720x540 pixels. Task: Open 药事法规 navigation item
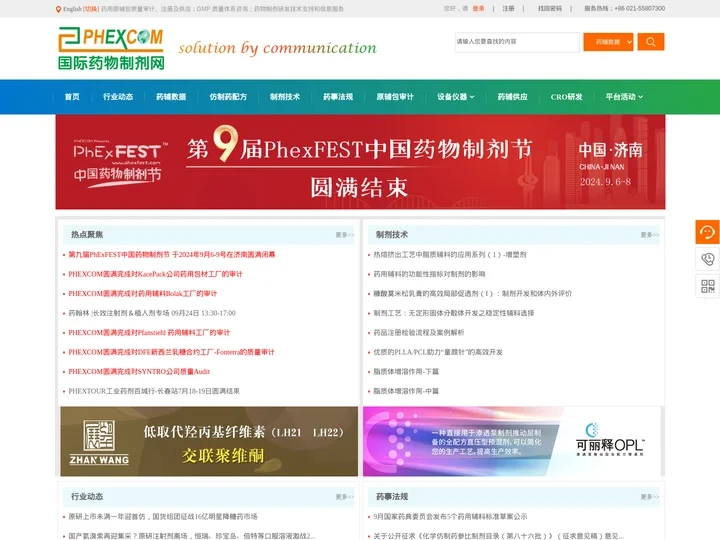[x=338, y=97]
